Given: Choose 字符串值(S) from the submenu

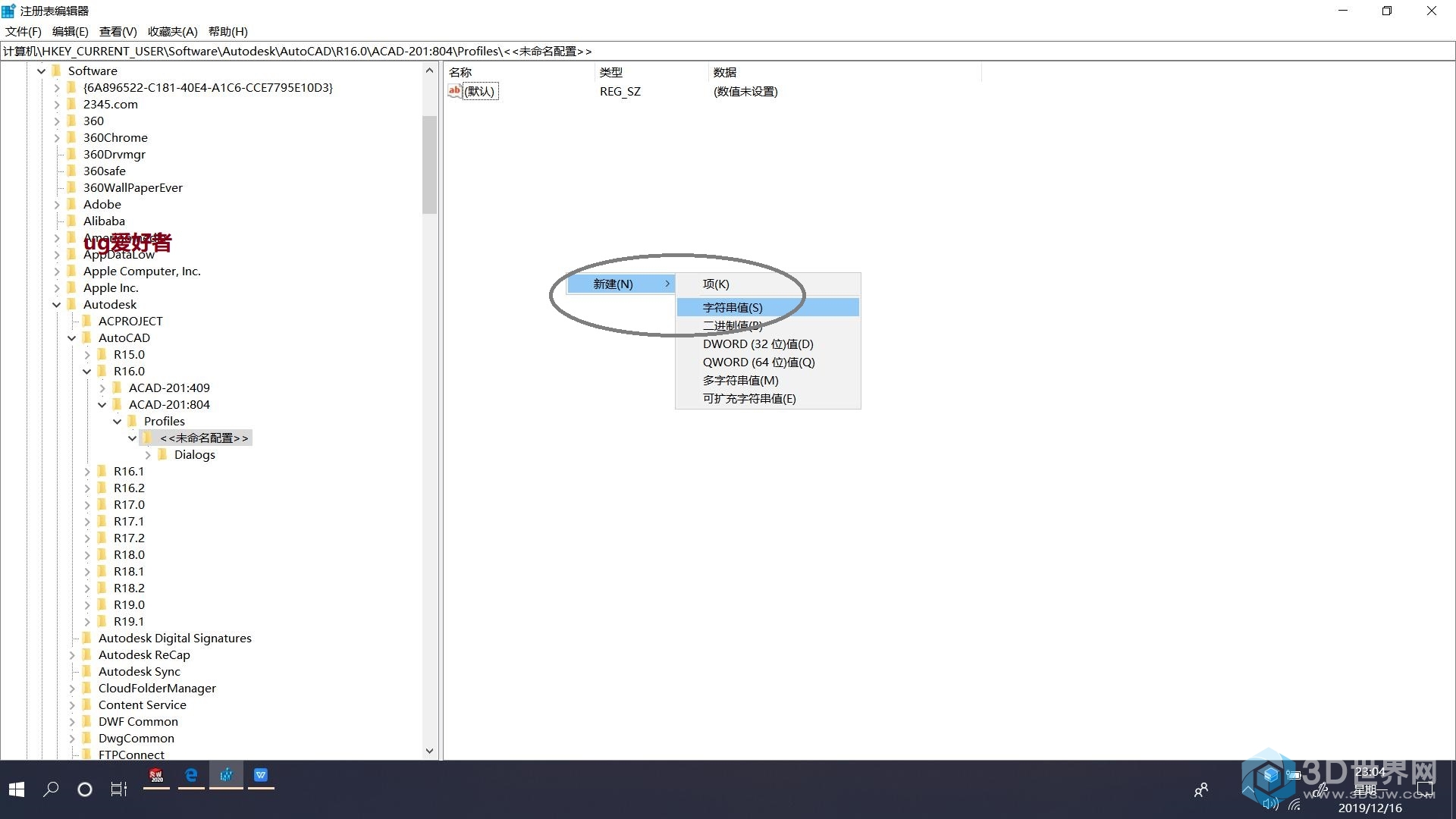Looking at the screenshot, I should [x=767, y=307].
